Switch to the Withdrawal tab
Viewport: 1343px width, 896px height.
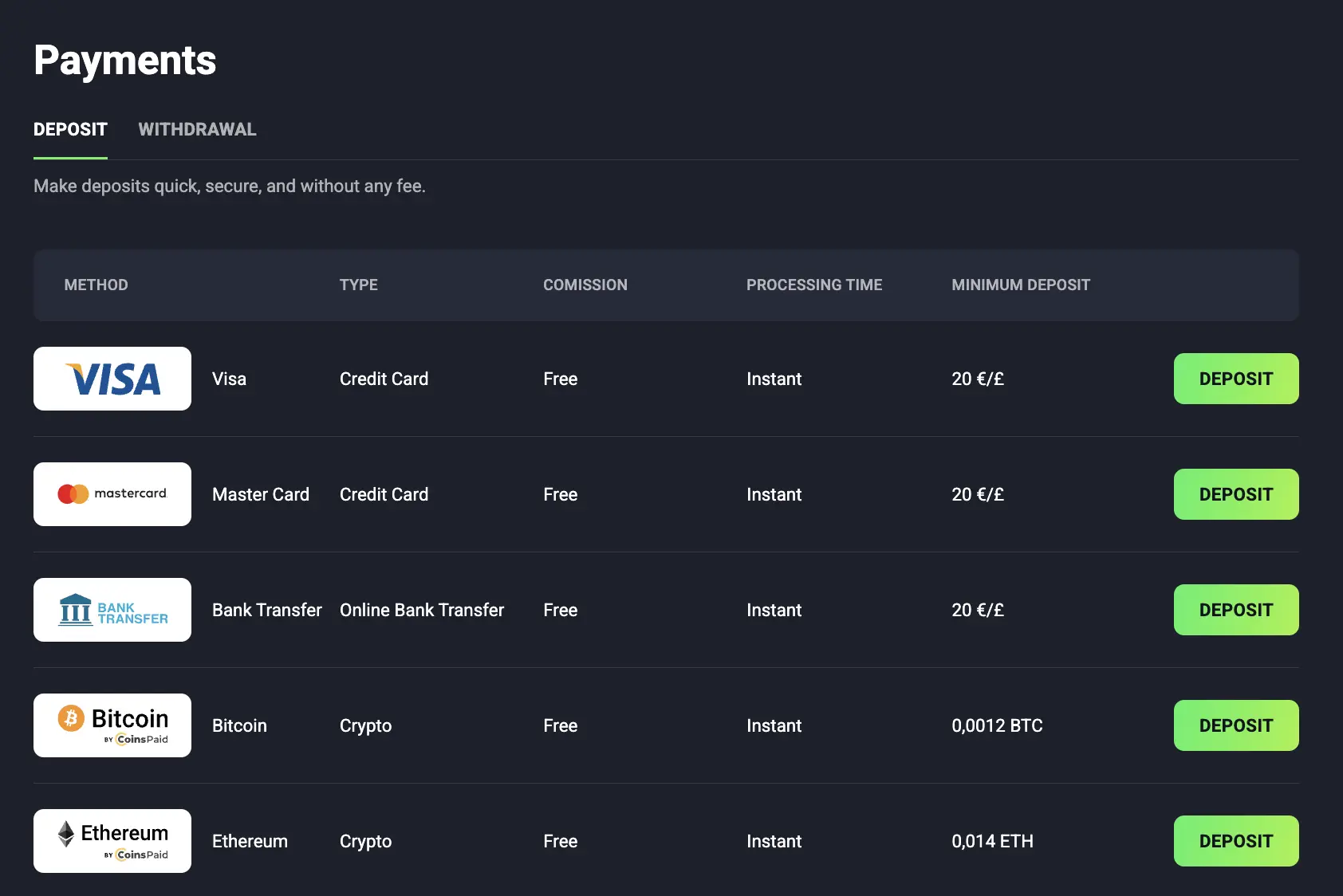(197, 129)
